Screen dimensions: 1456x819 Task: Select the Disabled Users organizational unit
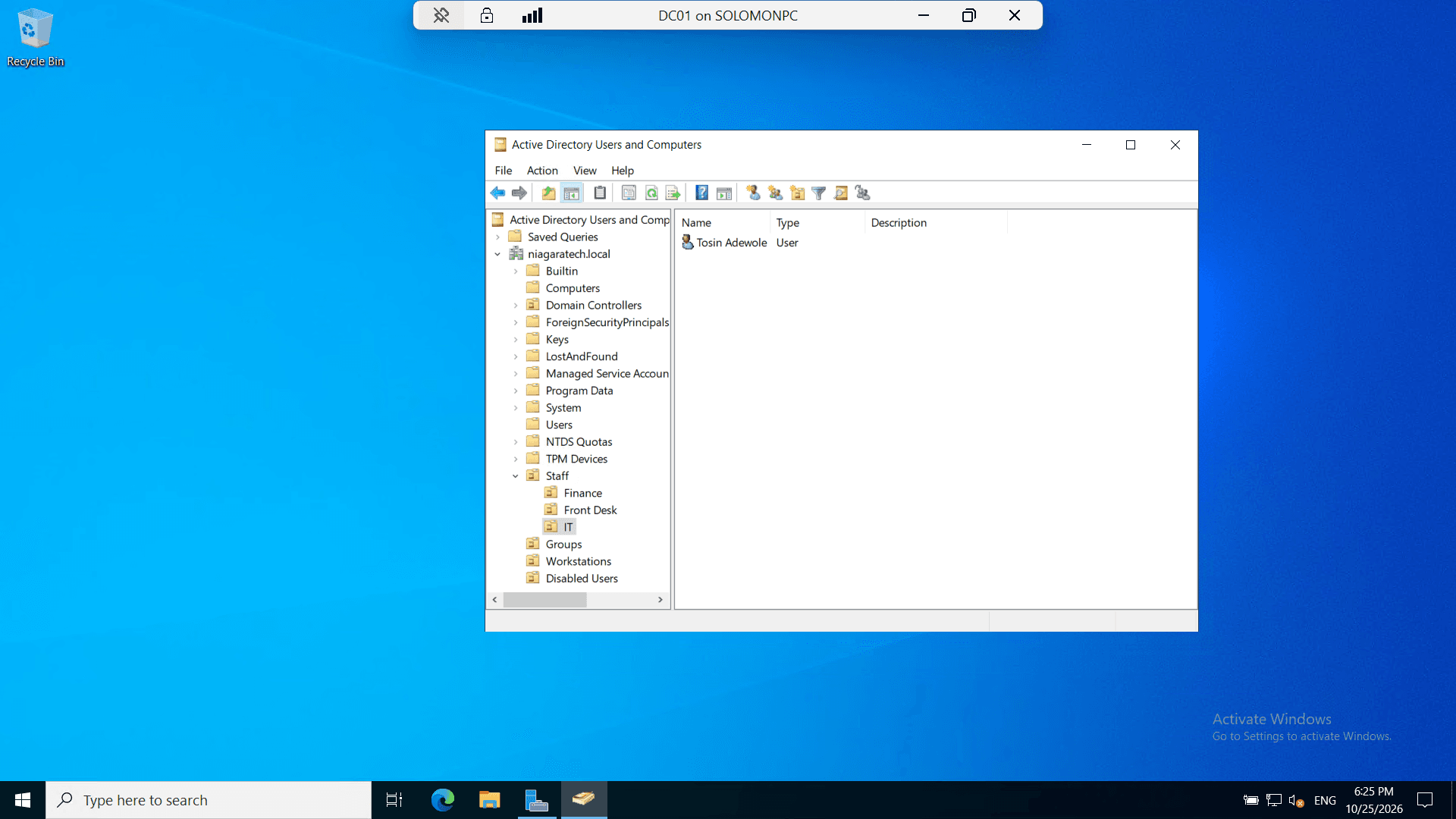[x=582, y=579]
